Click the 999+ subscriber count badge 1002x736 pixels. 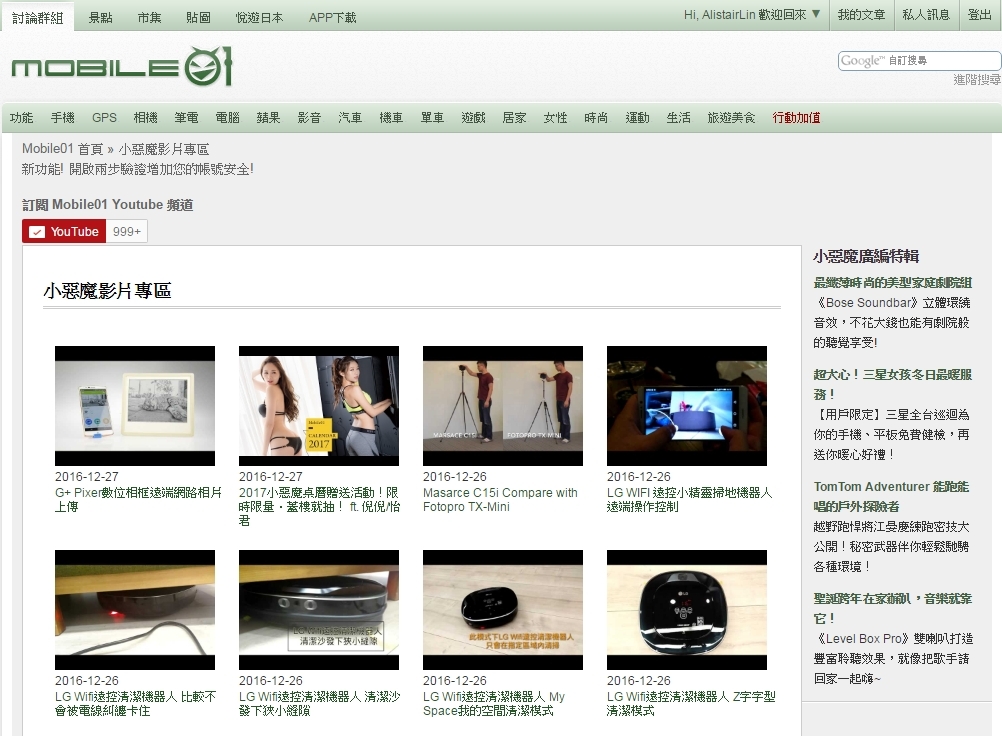pos(127,231)
